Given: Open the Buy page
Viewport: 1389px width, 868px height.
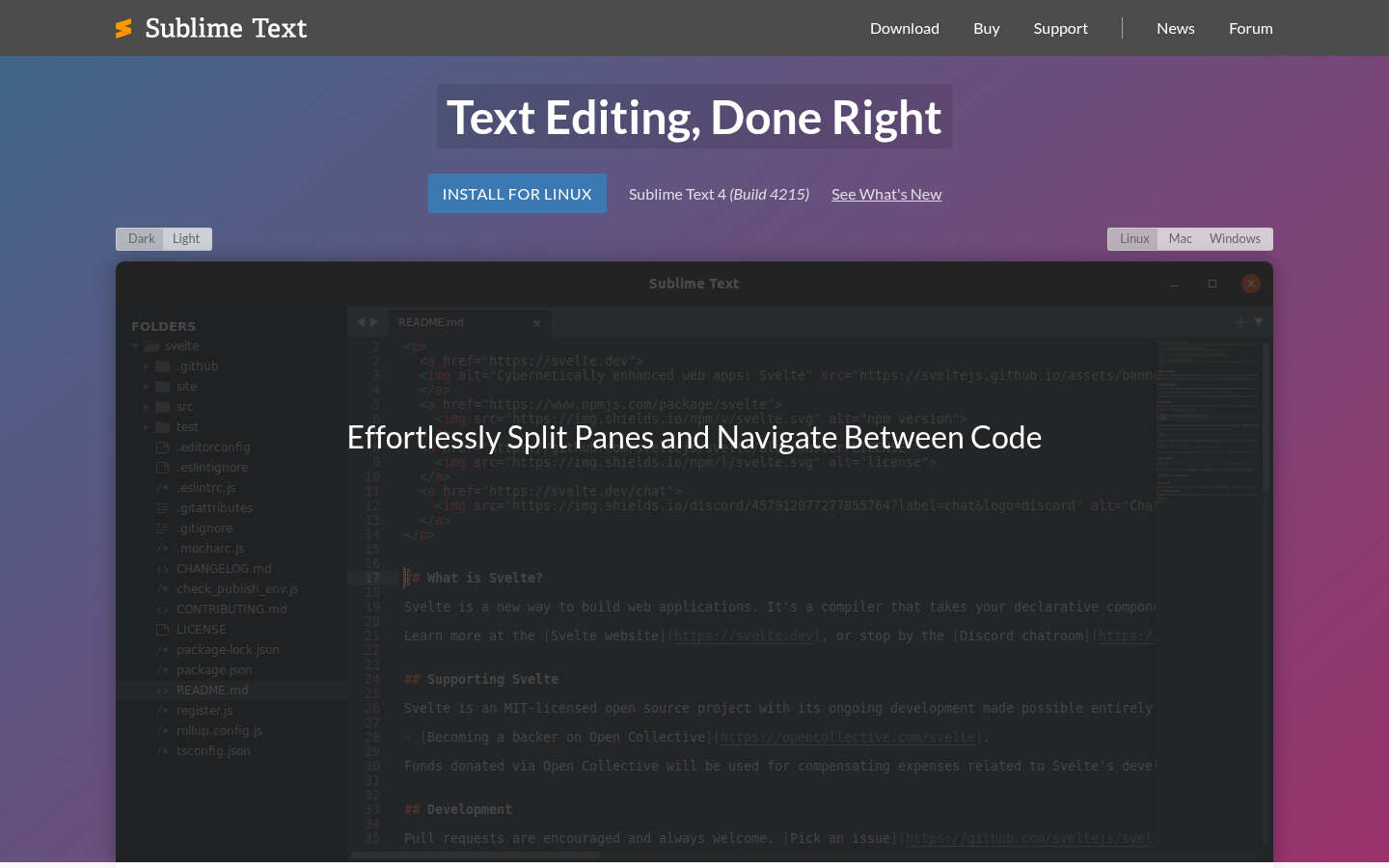Looking at the screenshot, I should (987, 28).
